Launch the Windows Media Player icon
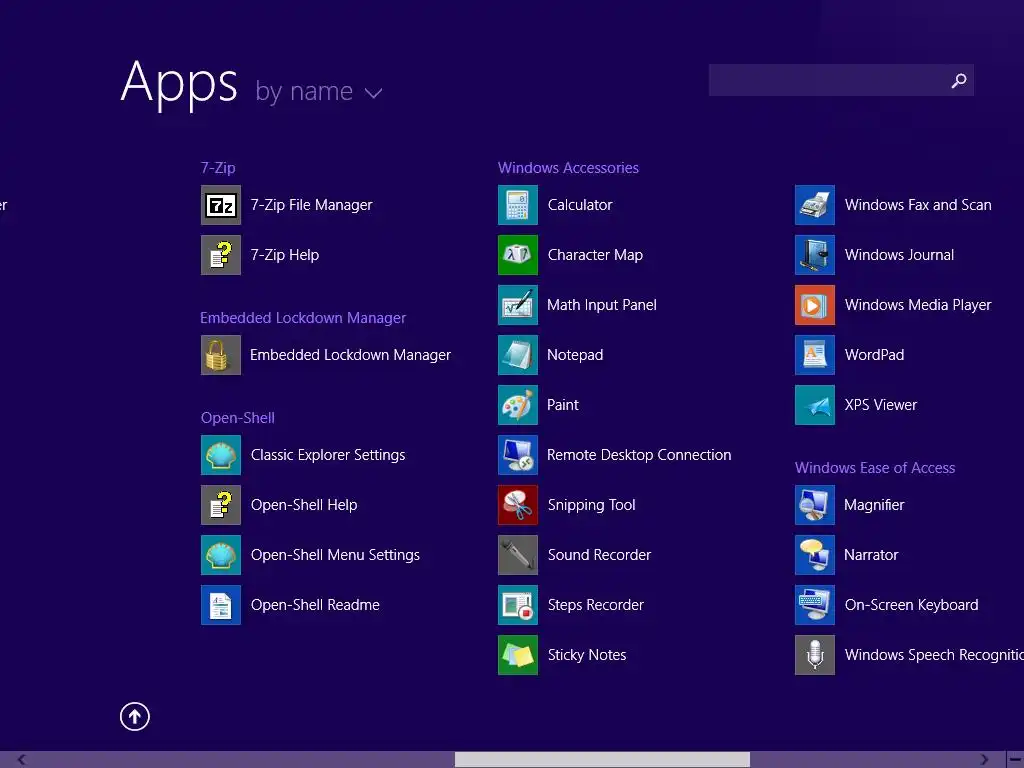This screenshot has height=768, width=1024. coord(815,305)
